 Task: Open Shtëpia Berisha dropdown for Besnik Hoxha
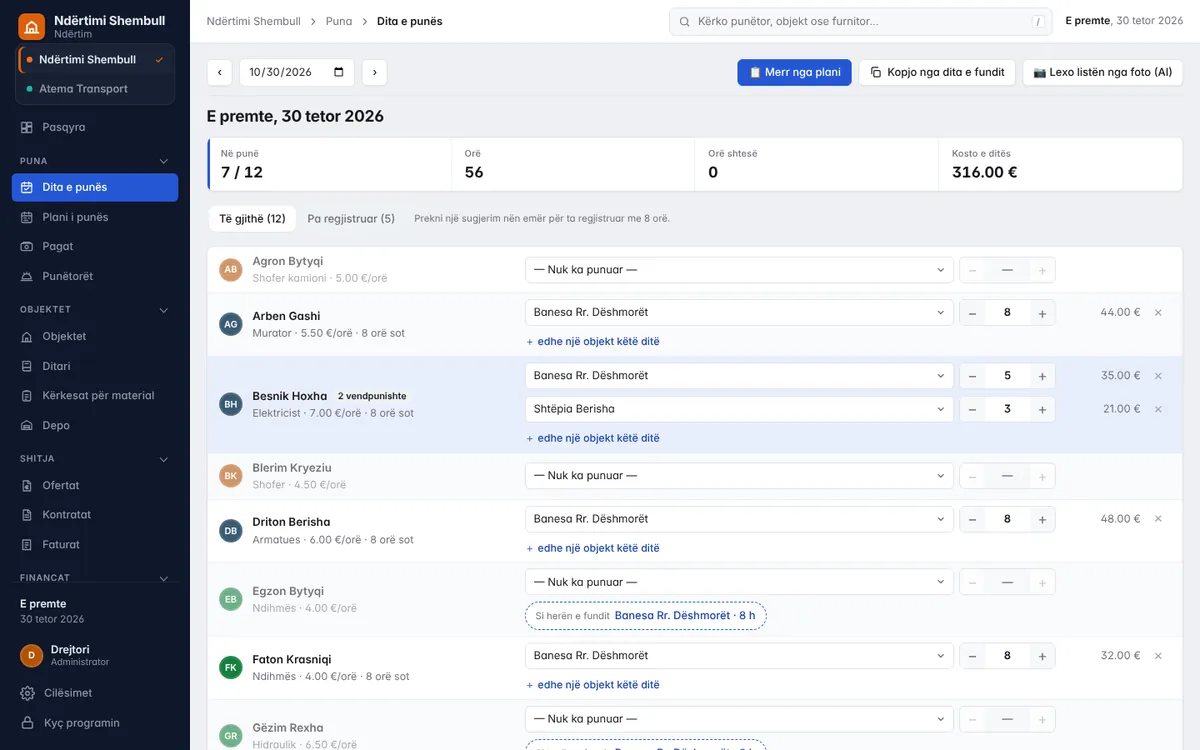tap(739, 409)
